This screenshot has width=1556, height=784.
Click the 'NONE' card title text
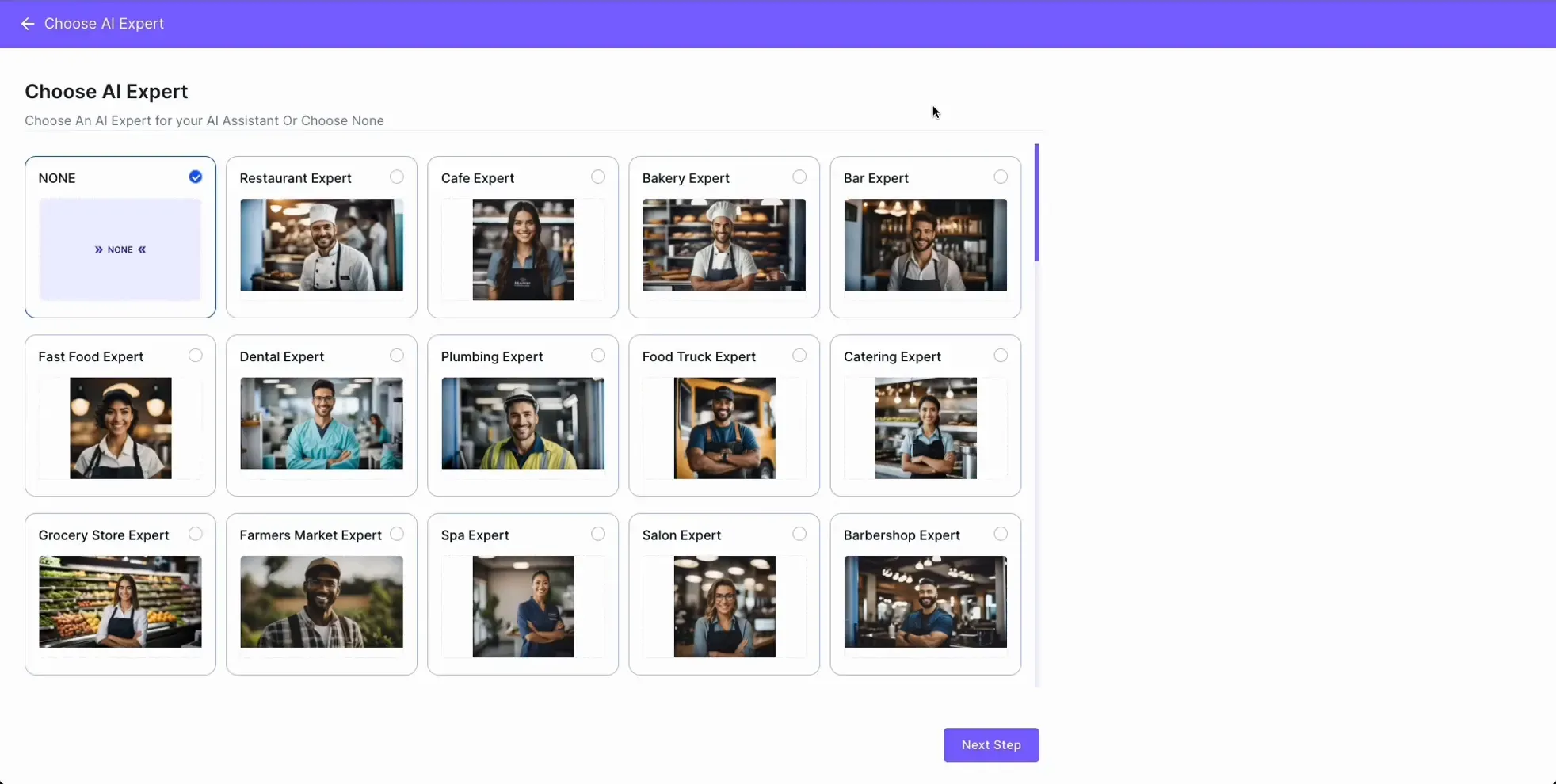pos(57,178)
